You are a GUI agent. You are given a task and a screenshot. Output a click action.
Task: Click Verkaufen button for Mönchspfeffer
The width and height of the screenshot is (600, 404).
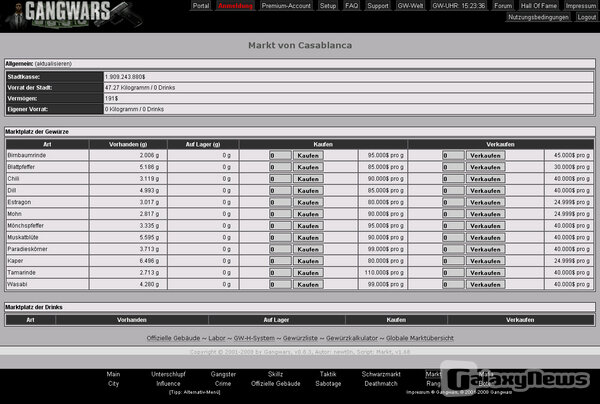pos(485,226)
